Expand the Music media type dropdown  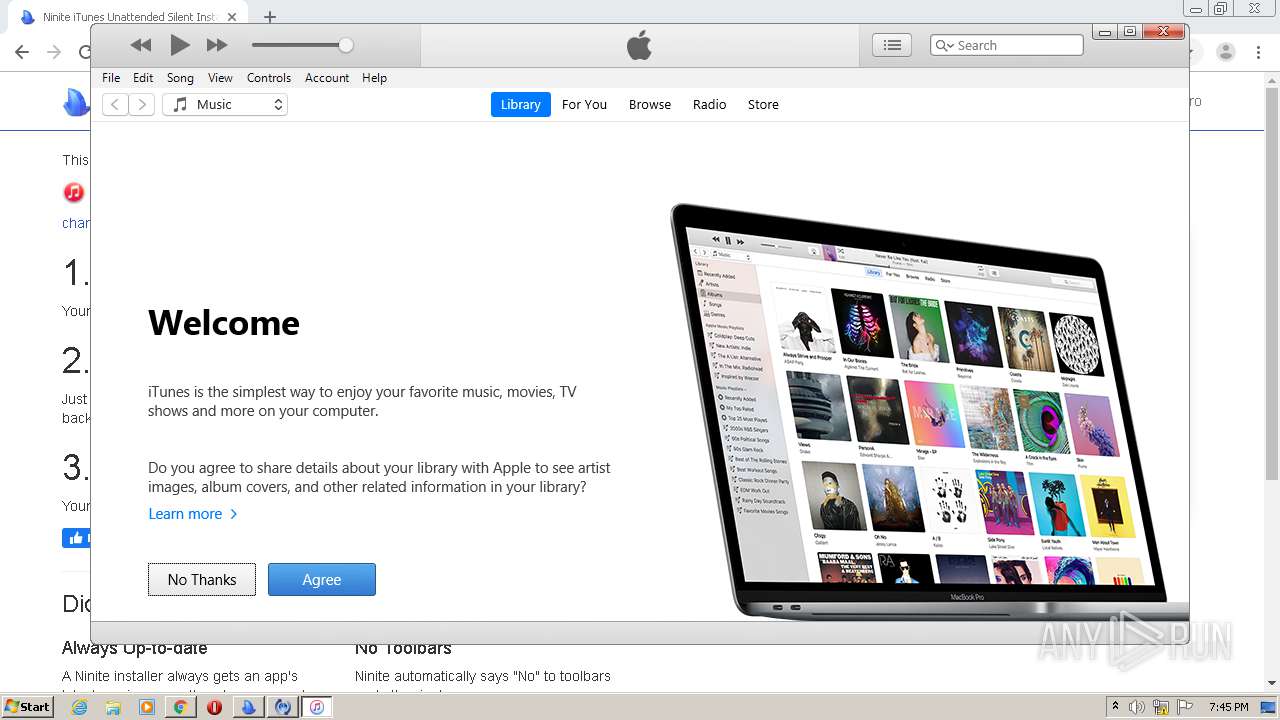(225, 104)
